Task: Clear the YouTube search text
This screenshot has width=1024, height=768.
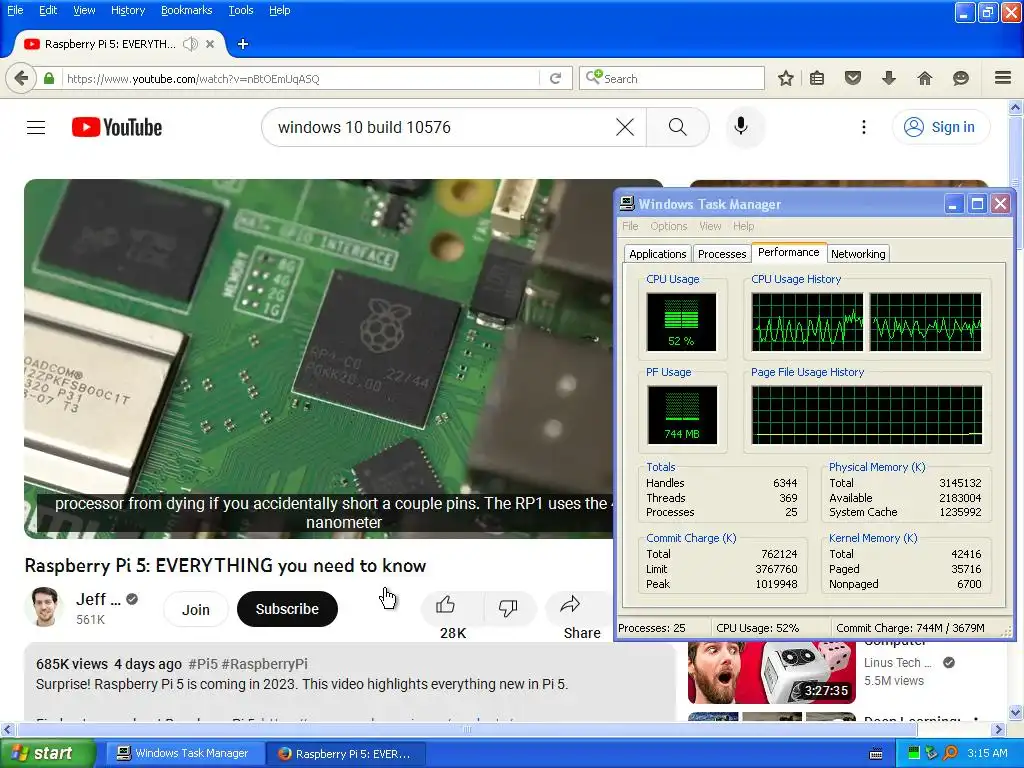Action: point(625,127)
